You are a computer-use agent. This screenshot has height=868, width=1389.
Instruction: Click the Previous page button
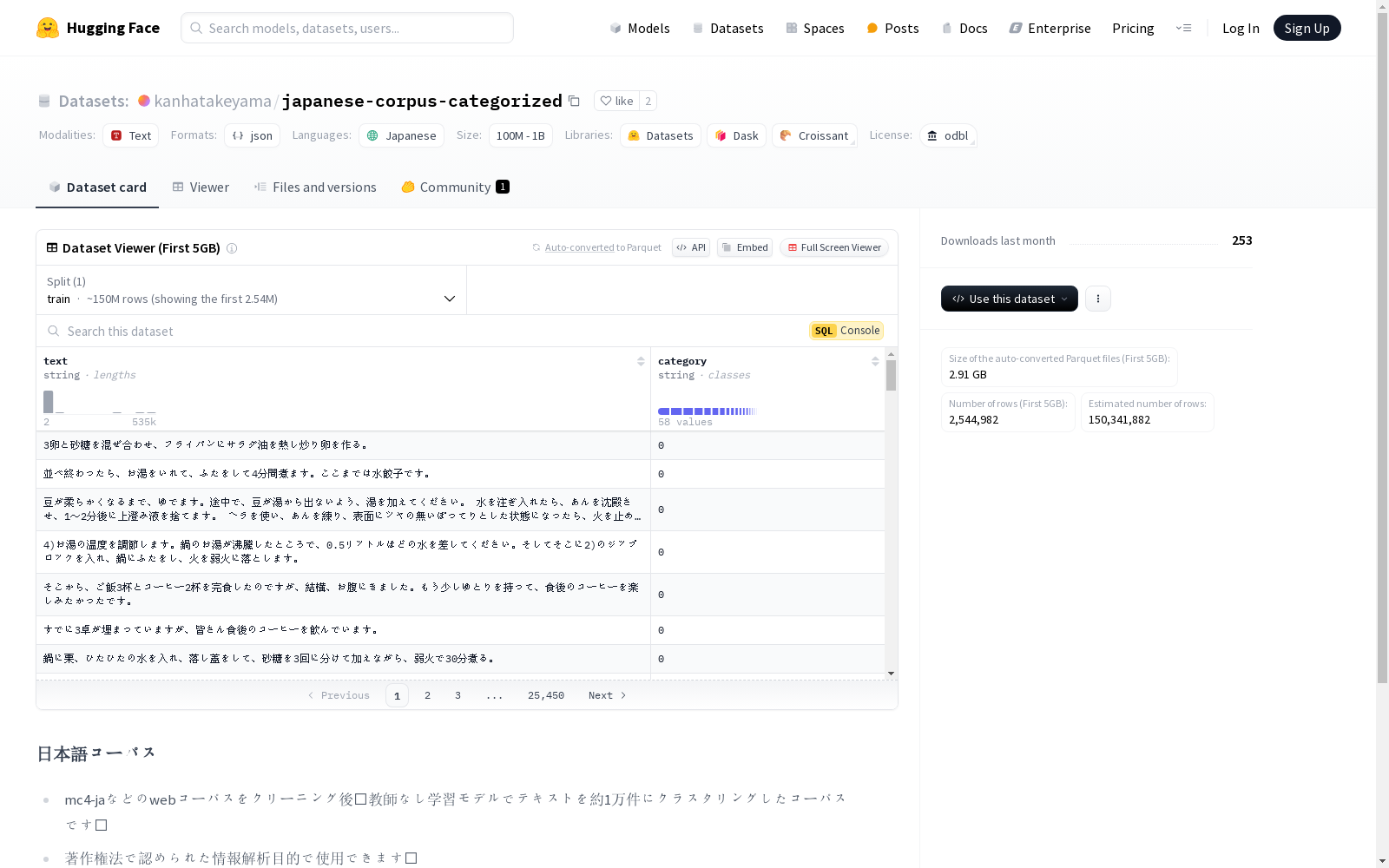click(x=339, y=695)
